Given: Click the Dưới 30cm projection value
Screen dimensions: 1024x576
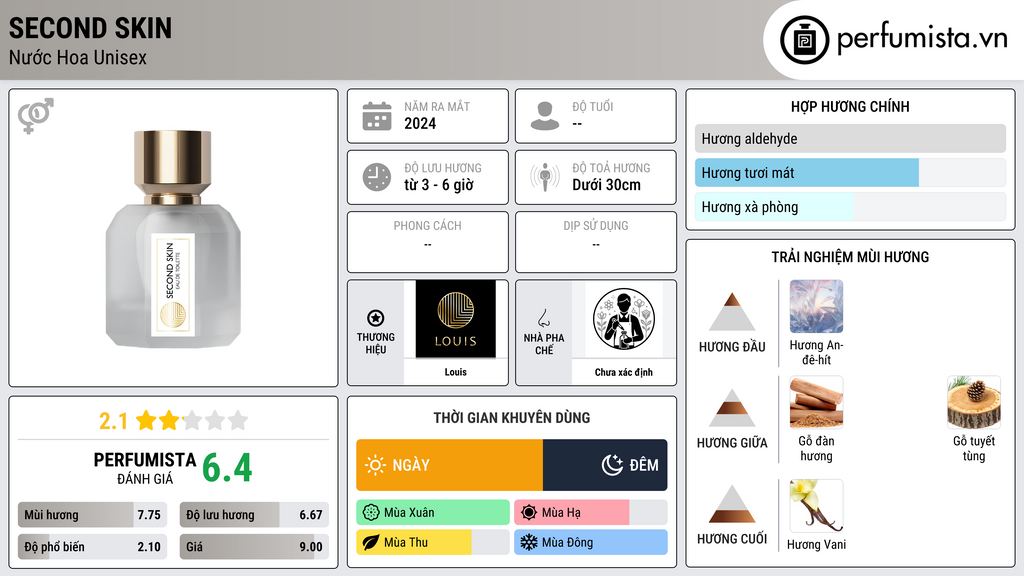Looking at the screenshot, I should tap(607, 185).
